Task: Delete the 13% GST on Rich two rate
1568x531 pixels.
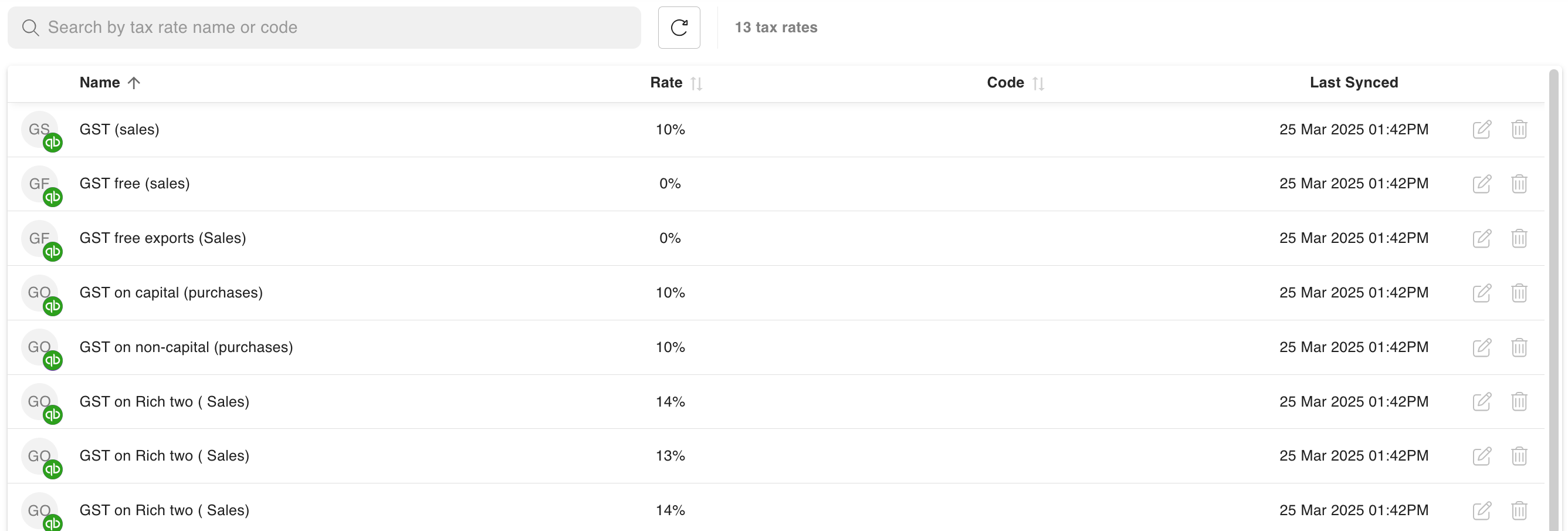Action: pyautogui.click(x=1519, y=455)
